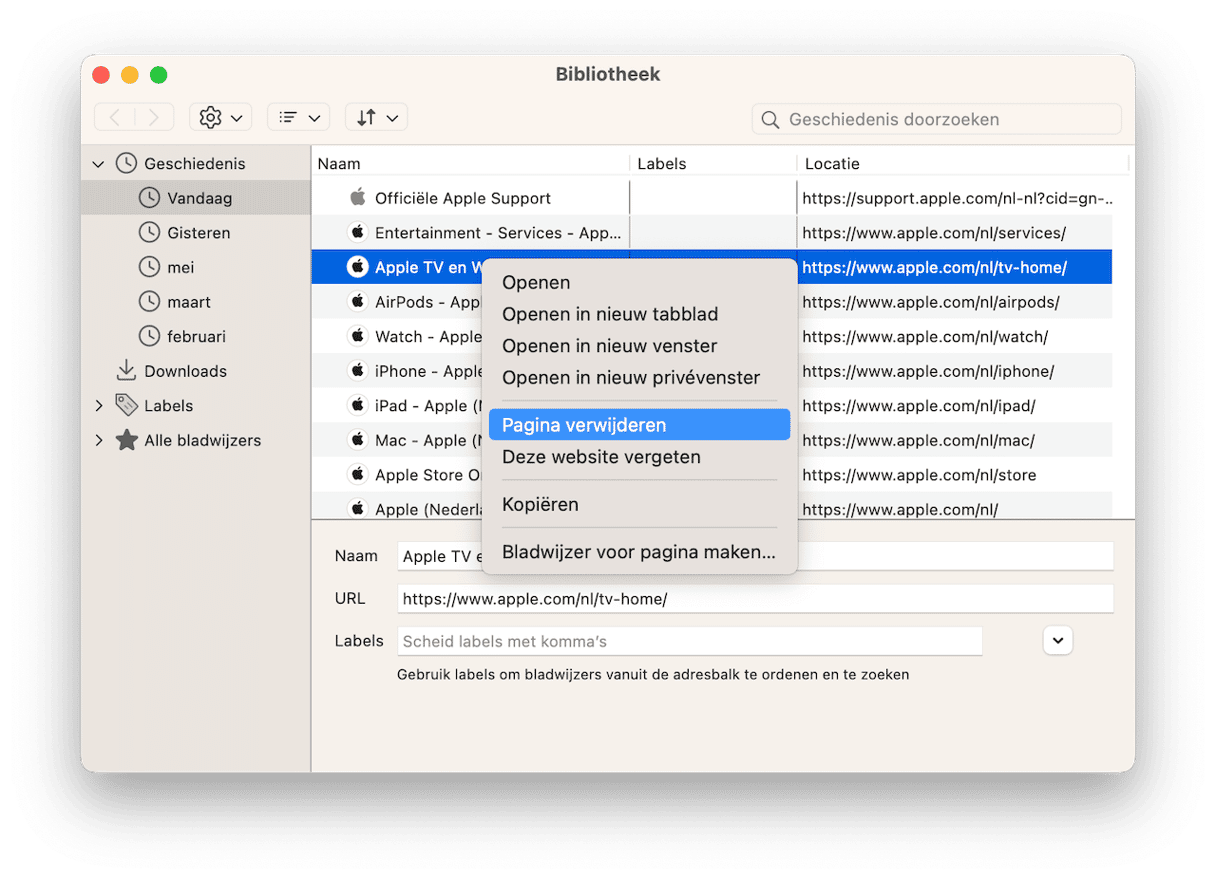The height and width of the screenshot is (879, 1216).
Task: Expand the Labels tree section
Action: tap(98, 406)
